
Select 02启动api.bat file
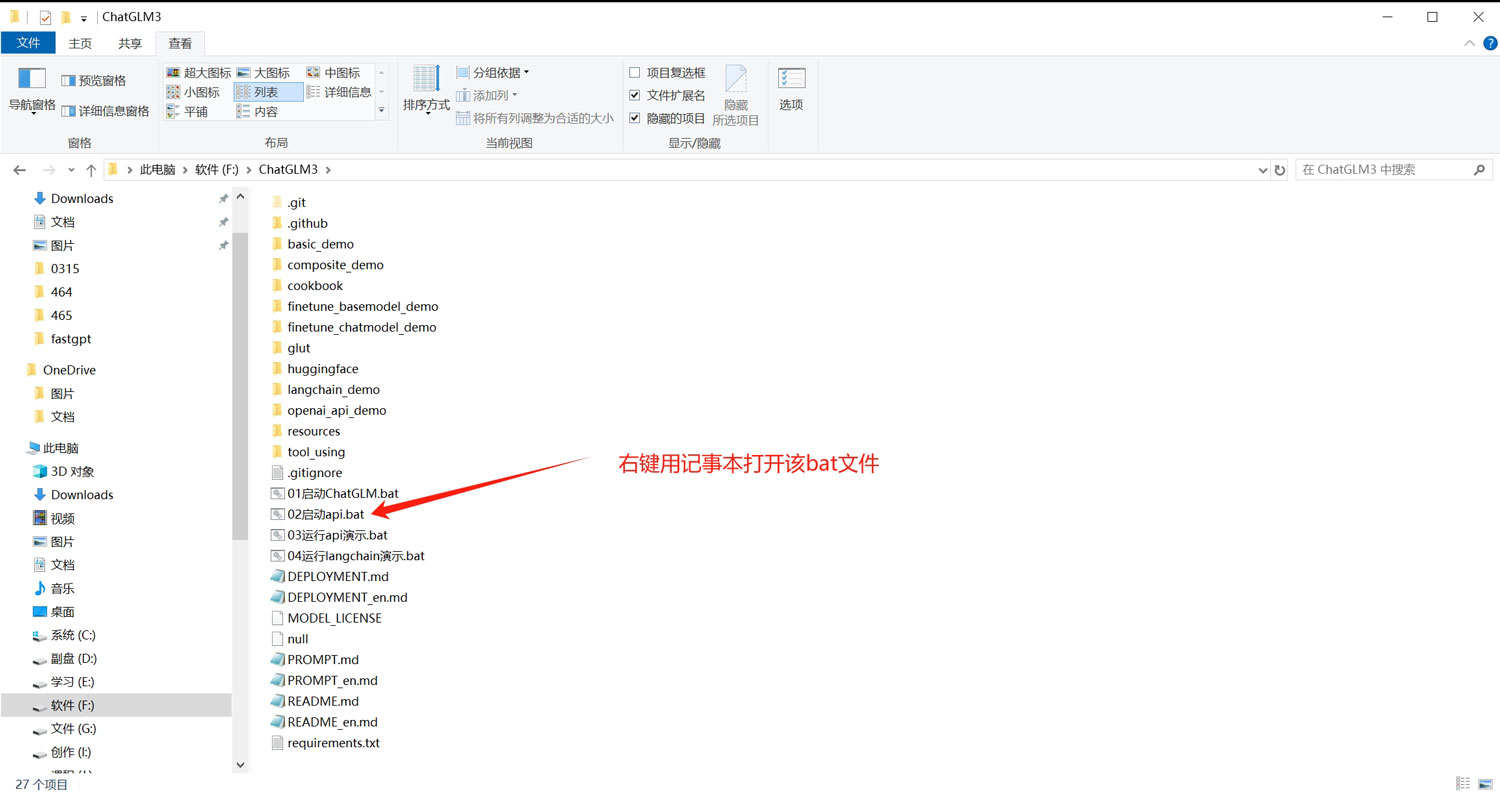coord(318,514)
